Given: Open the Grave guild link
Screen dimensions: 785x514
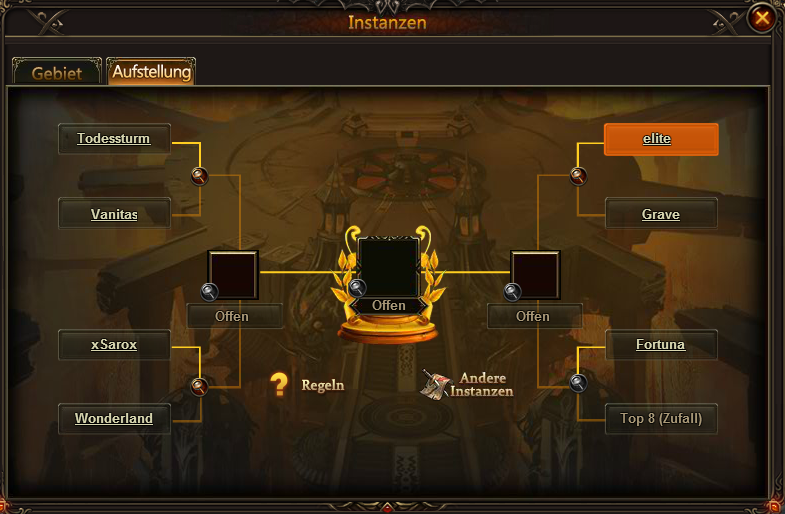Looking at the screenshot, I should [661, 214].
